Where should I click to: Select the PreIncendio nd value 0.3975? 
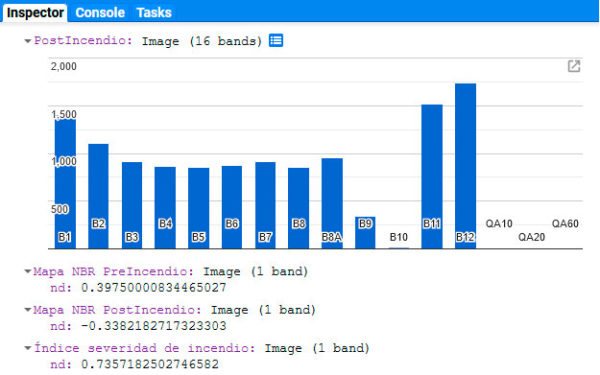coord(154,287)
